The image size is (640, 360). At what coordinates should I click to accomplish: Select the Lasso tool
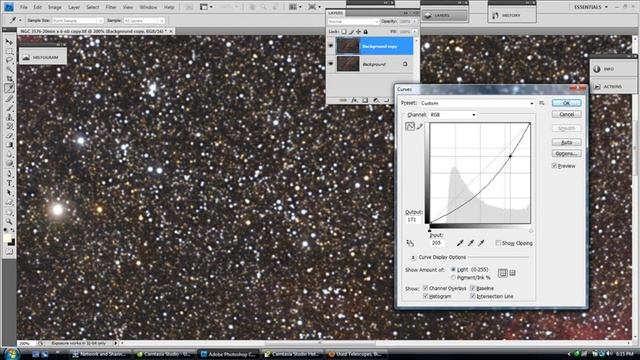pyautogui.click(x=9, y=60)
